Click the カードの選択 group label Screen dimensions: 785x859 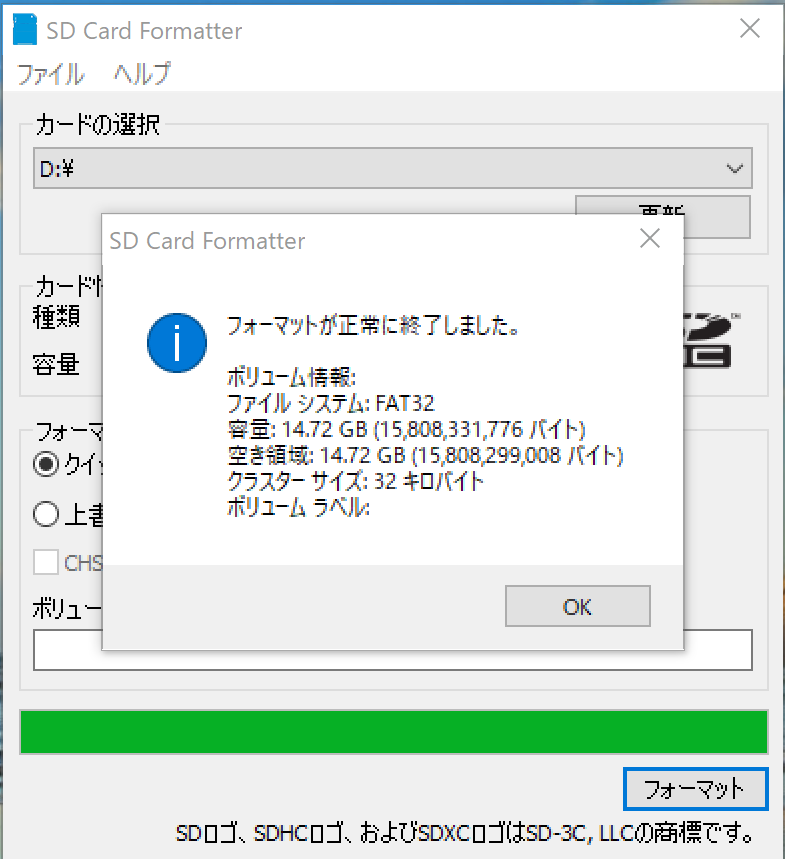(x=98, y=125)
